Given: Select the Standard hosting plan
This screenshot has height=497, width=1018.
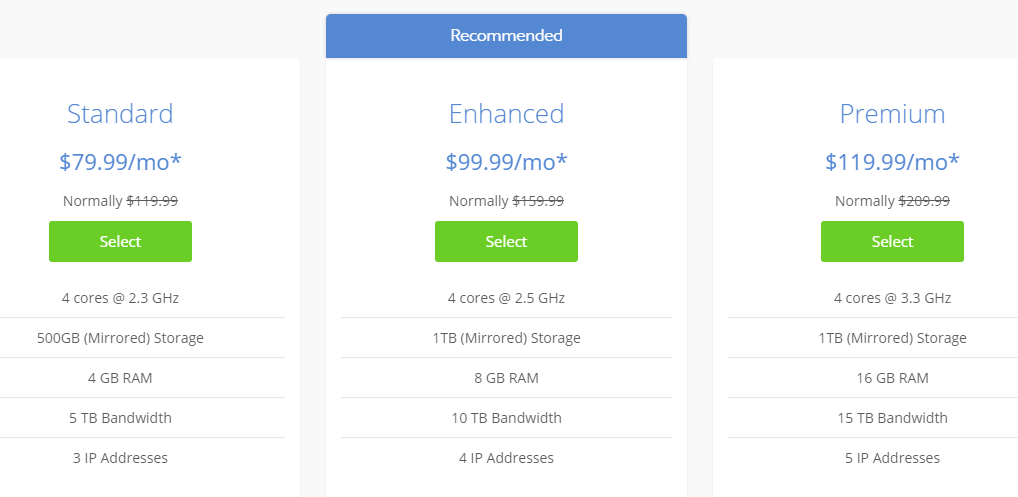Looking at the screenshot, I should (x=120, y=241).
